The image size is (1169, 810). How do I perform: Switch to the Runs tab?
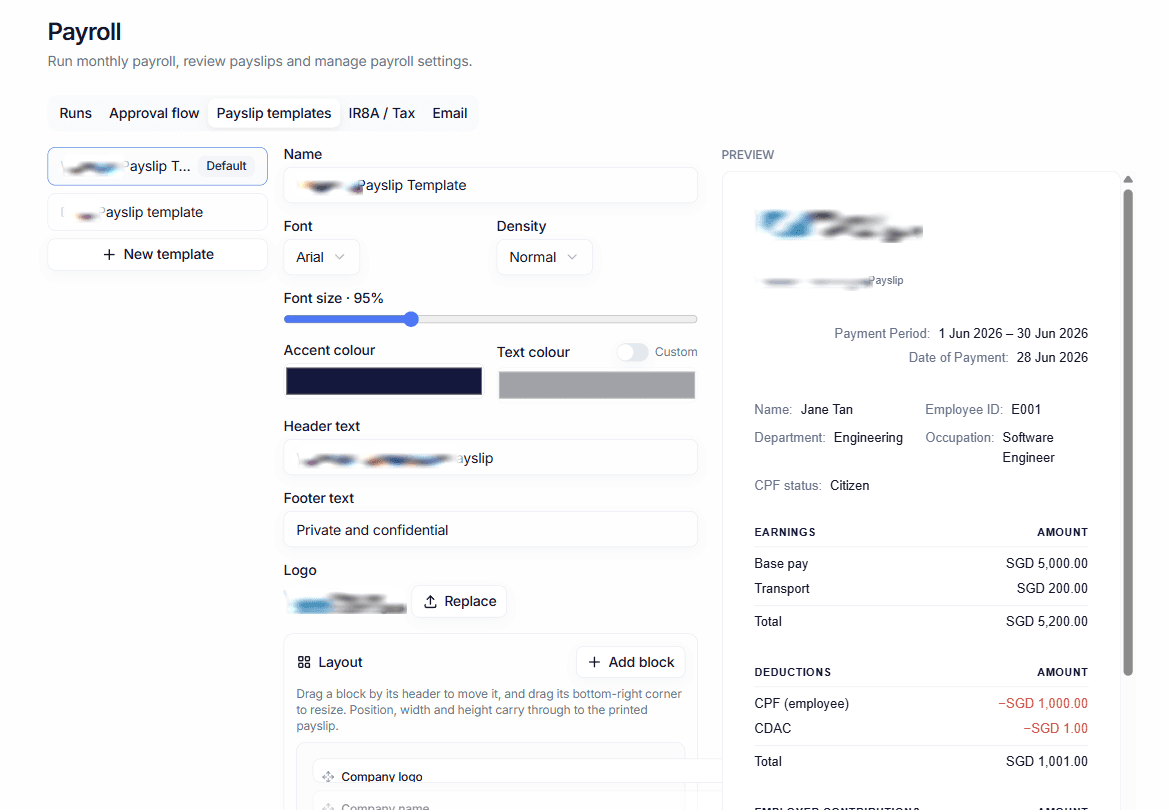click(75, 113)
